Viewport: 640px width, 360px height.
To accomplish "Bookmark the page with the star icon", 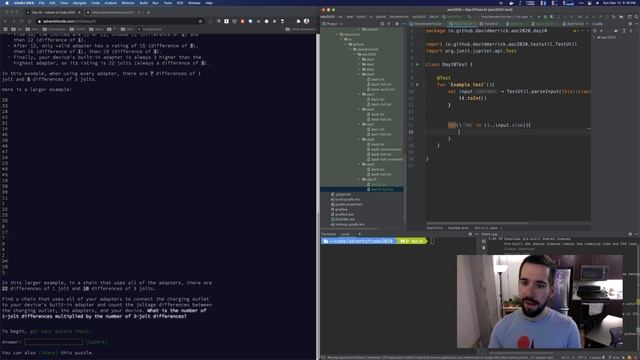I will tap(200, 21).
